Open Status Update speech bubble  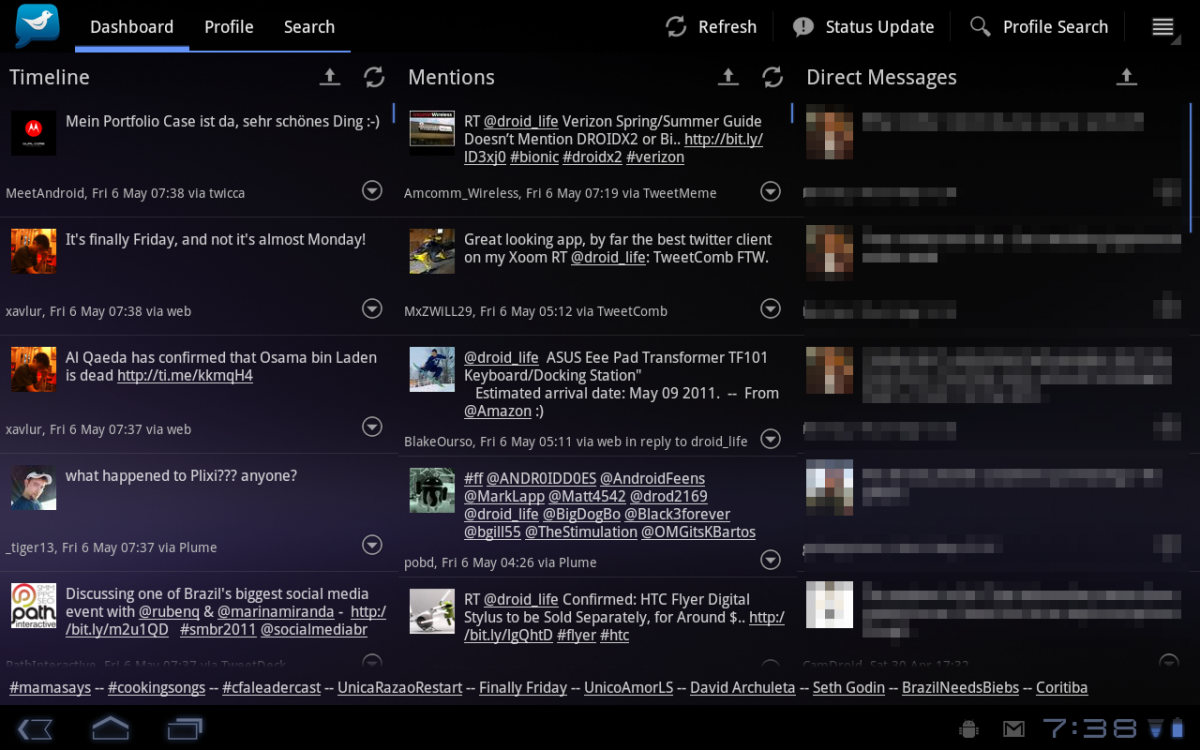pos(803,27)
